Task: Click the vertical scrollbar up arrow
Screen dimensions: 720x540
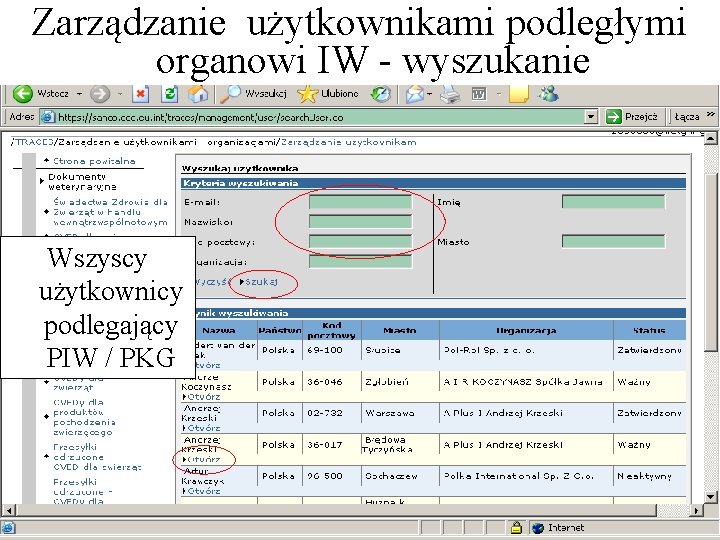Action: (711, 138)
